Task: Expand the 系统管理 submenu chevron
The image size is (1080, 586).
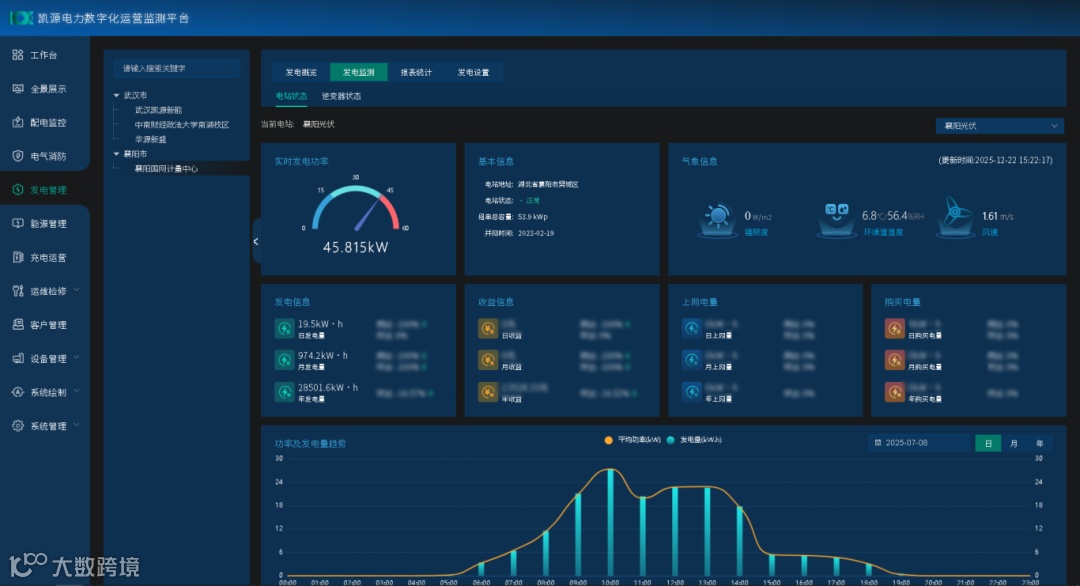Action: (76, 425)
